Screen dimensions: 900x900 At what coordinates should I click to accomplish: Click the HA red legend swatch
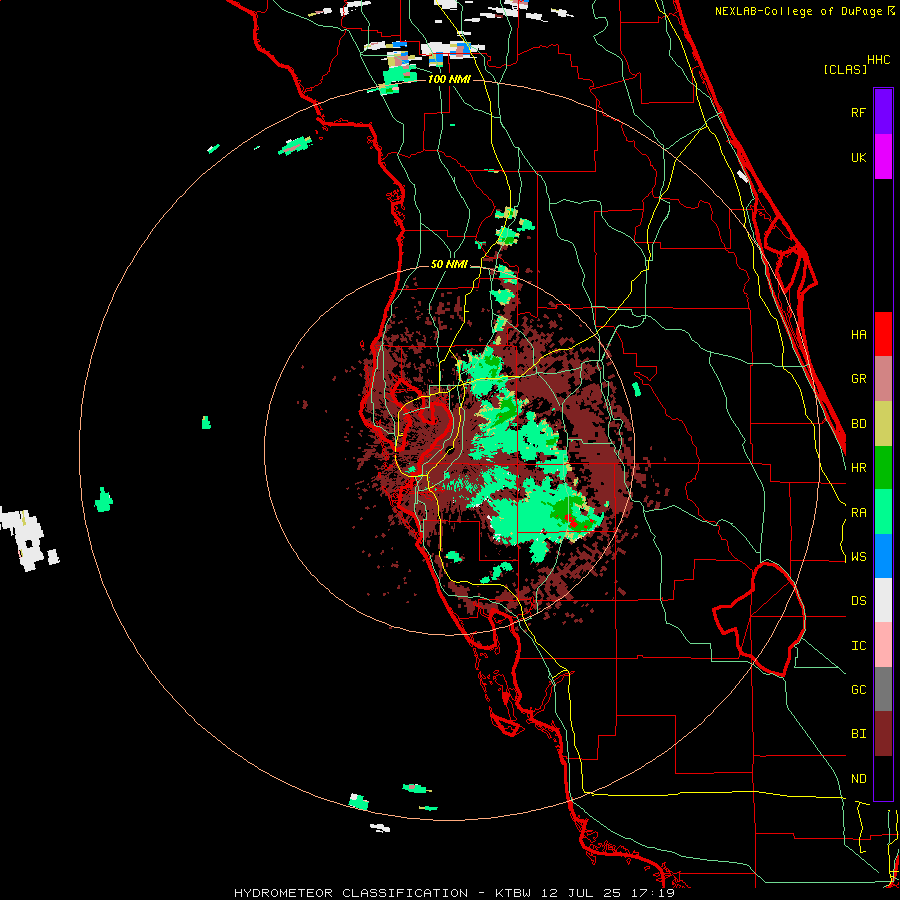click(883, 334)
